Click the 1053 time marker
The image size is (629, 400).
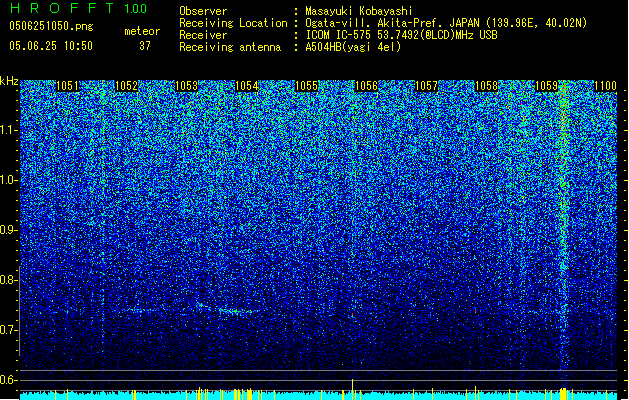(x=187, y=86)
